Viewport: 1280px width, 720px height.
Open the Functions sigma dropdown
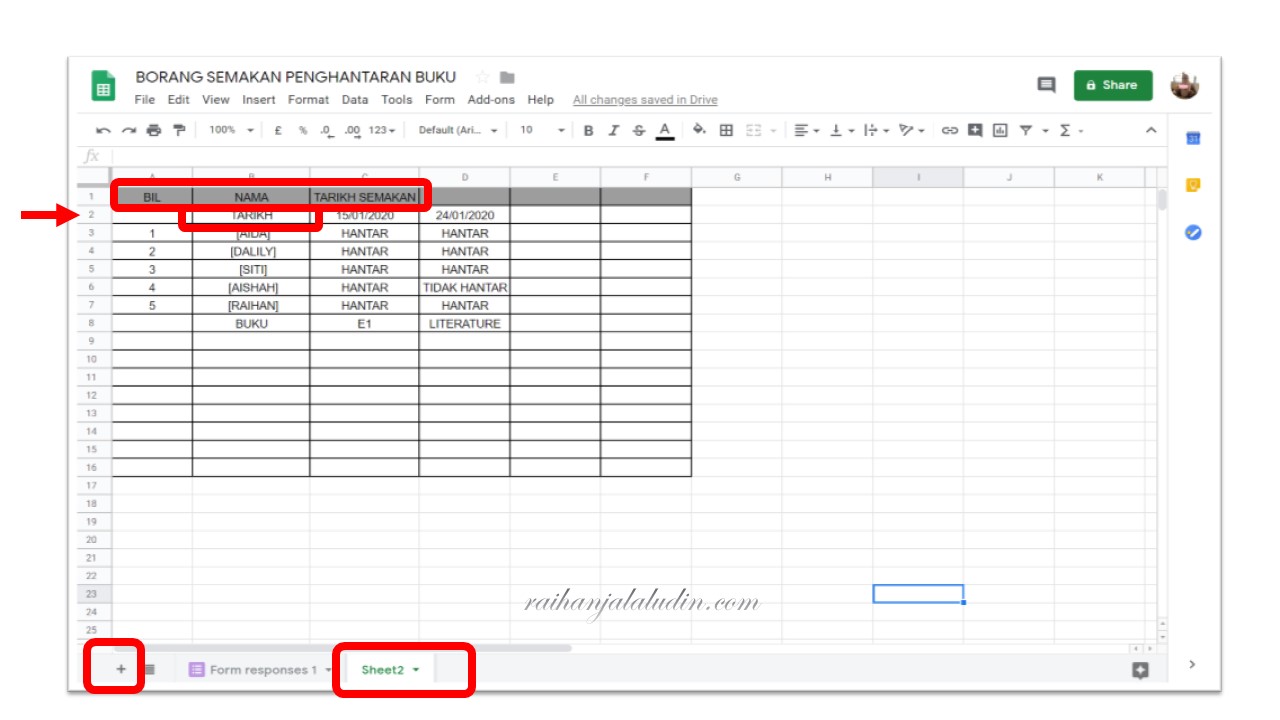[1071, 130]
